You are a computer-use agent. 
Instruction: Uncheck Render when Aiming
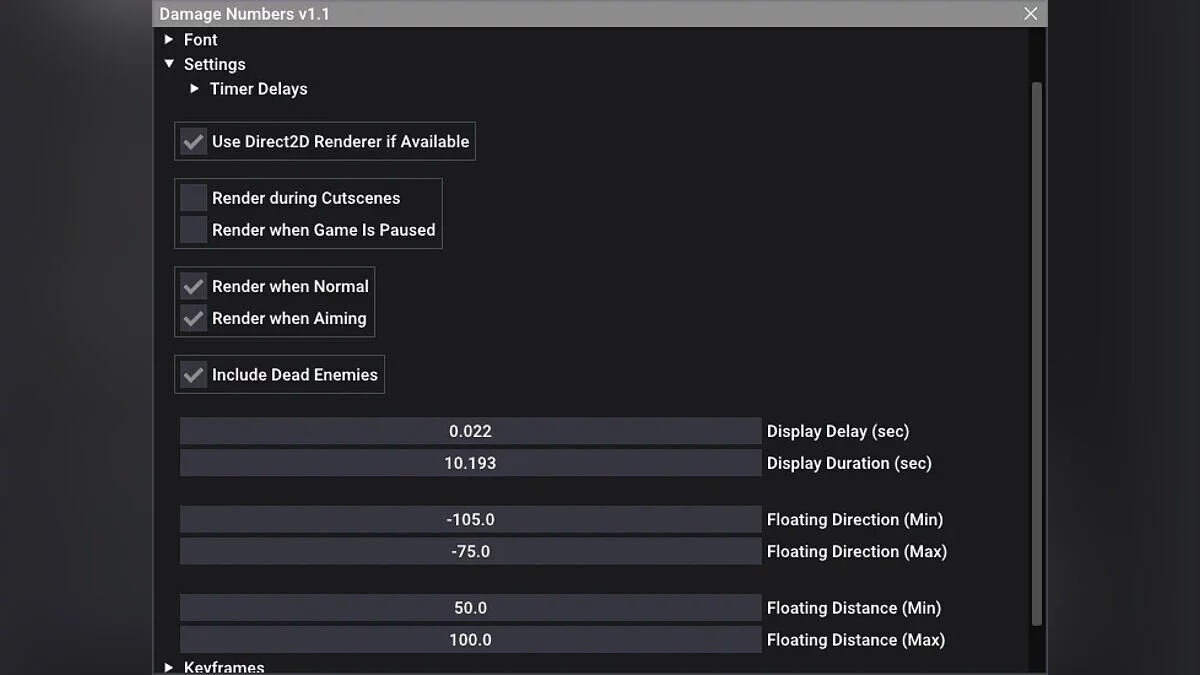(194, 319)
